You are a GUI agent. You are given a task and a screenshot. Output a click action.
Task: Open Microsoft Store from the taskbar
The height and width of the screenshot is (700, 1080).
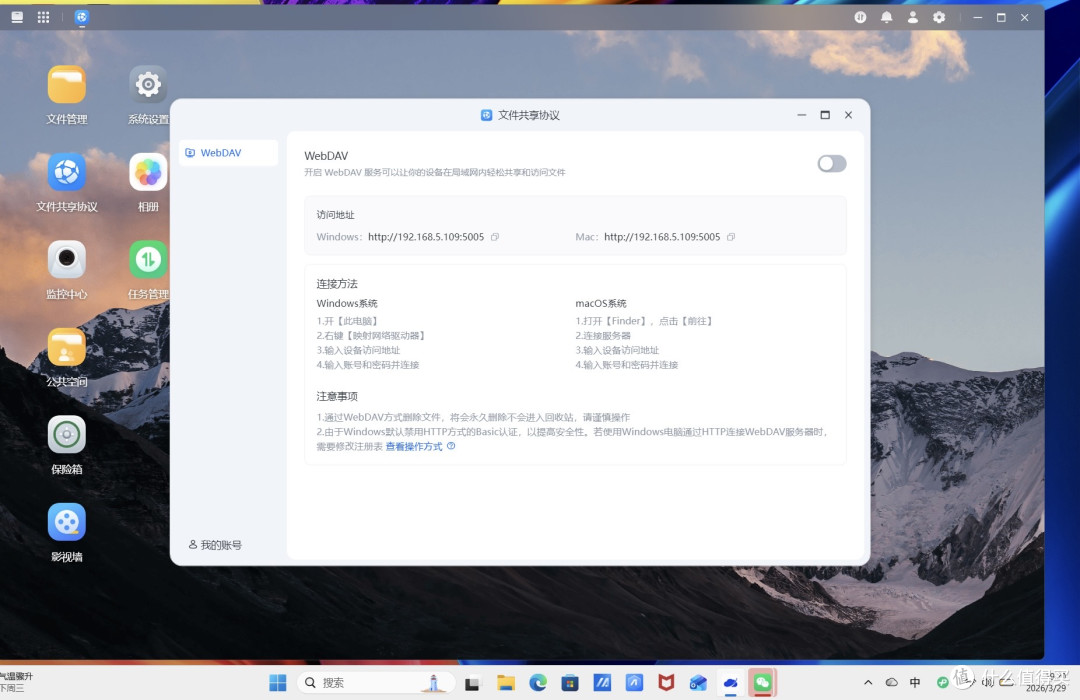point(570,683)
